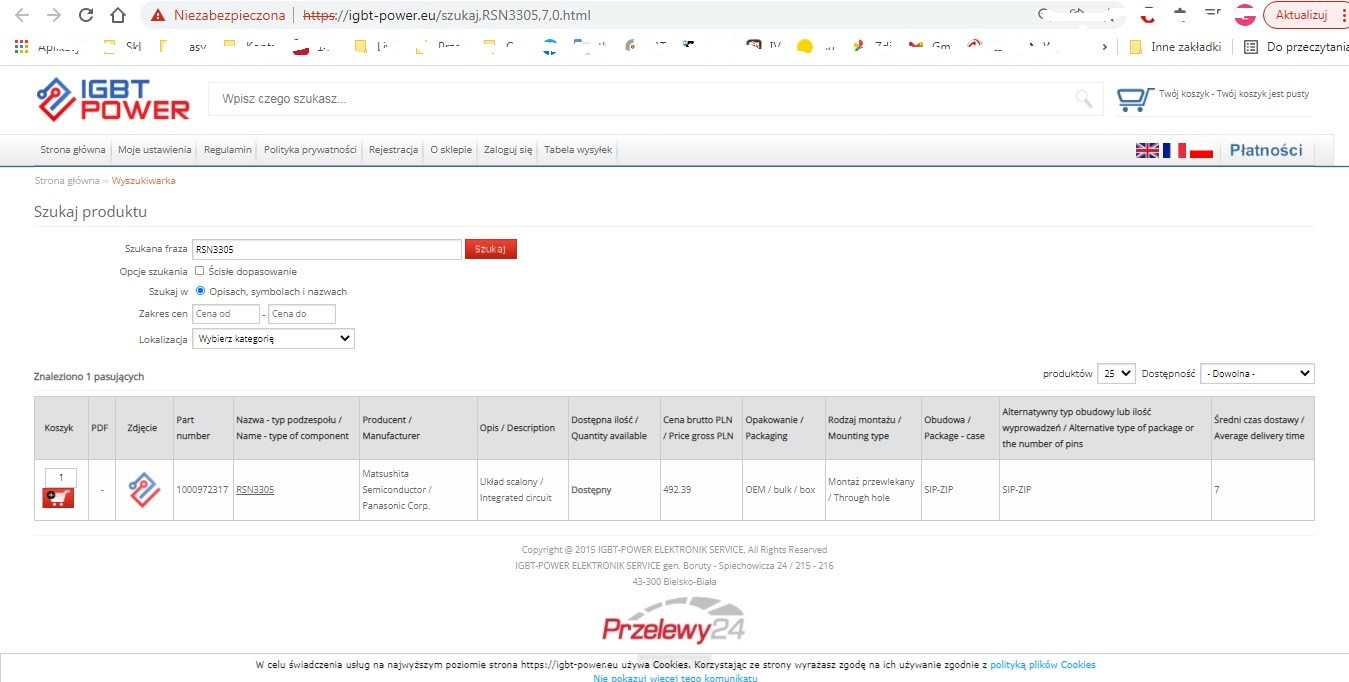Click the quantity field in the Koszyk column
Image resolution: width=1349 pixels, height=682 pixels.
tap(60, 477)
